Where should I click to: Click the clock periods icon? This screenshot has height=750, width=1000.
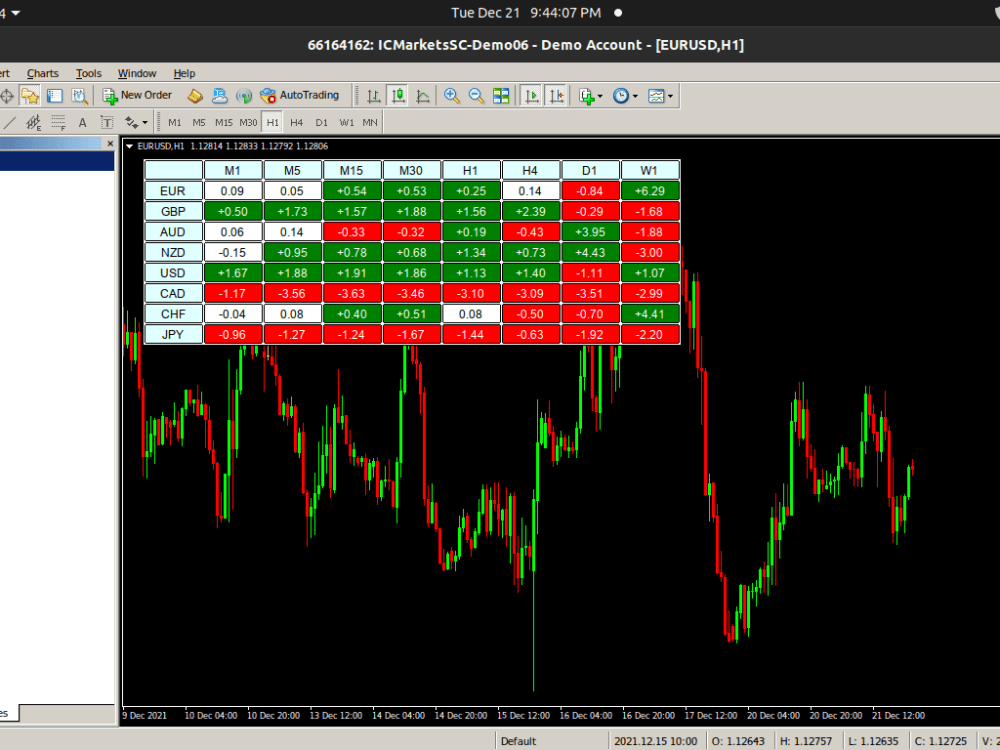pyautogui.click(x=621, y=96)
